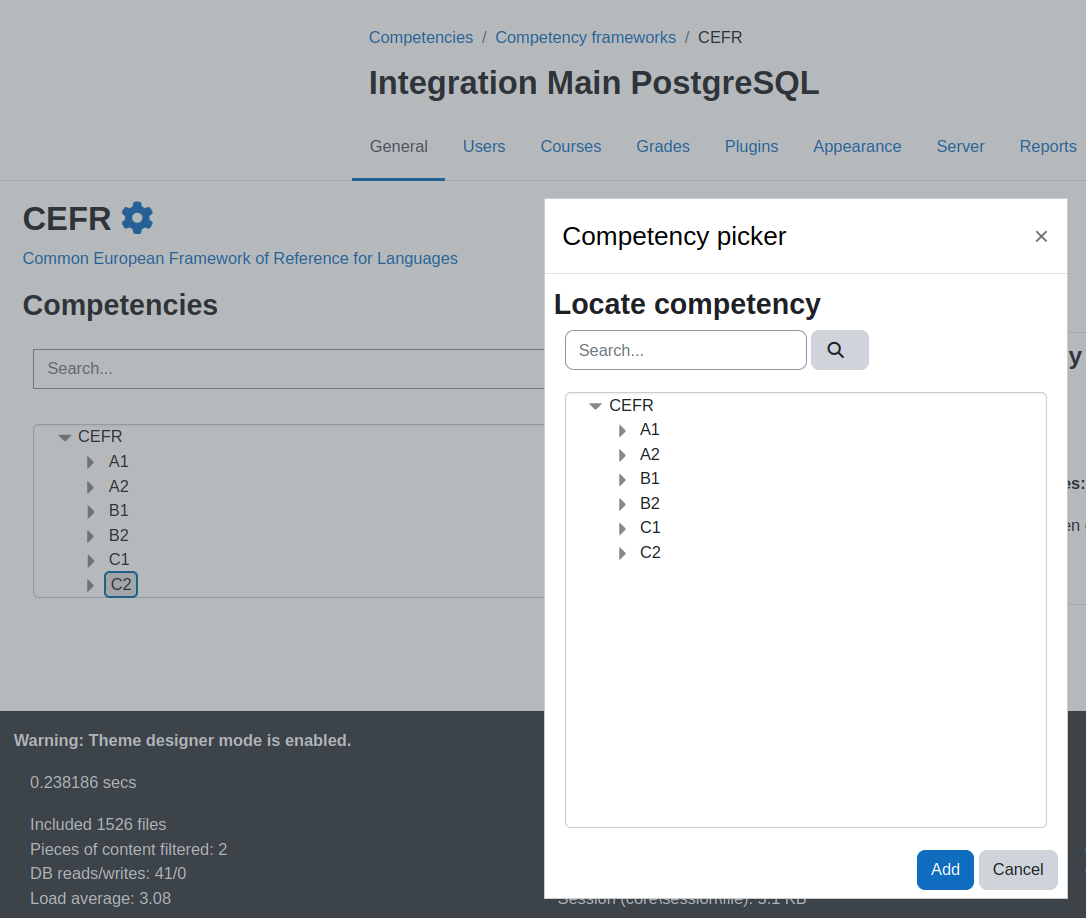This screenshot has width=1086, height=918.
Task: Open Common European Framework of Reference link
Action: (x=240, y=258)
